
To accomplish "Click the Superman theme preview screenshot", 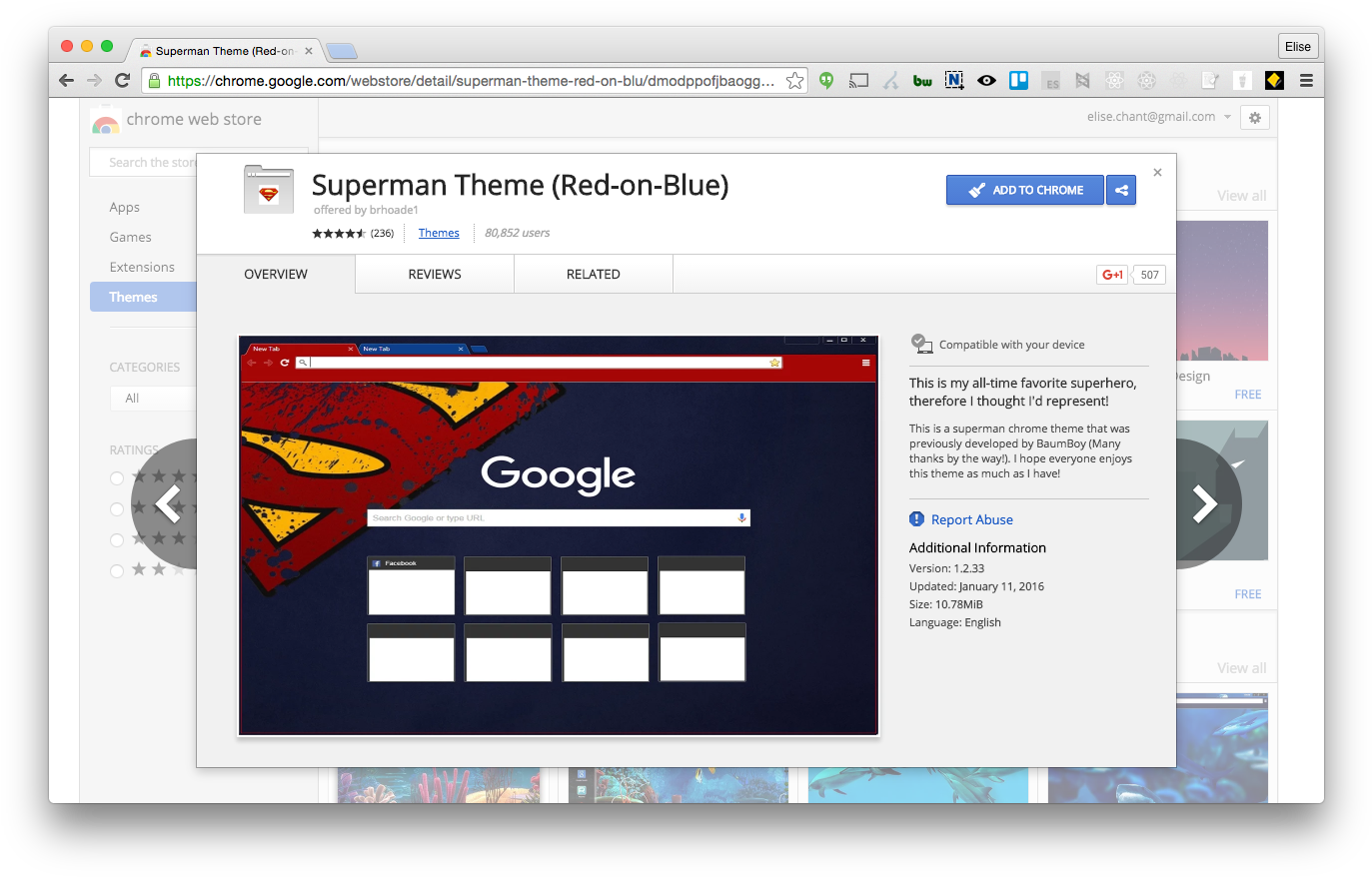I will pyautogui.click(x=559, y=535).
